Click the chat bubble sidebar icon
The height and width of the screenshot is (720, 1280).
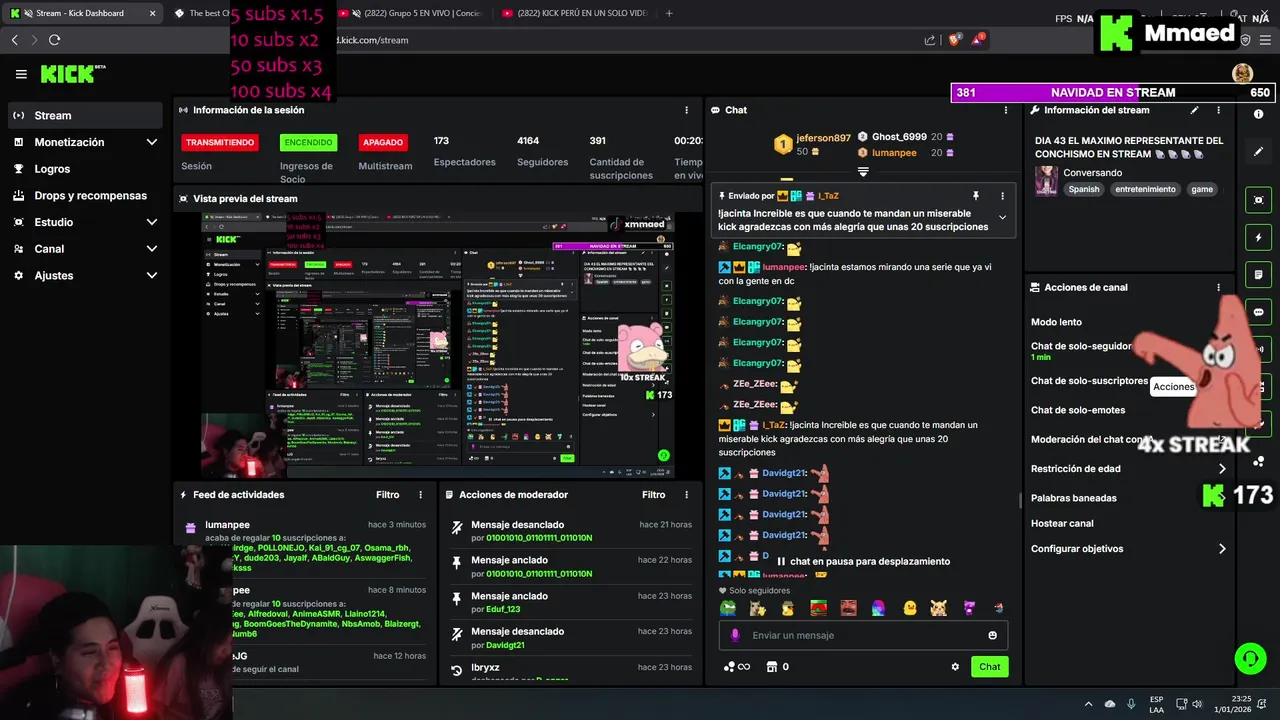pyautogui.click(x=1258, y=312)
